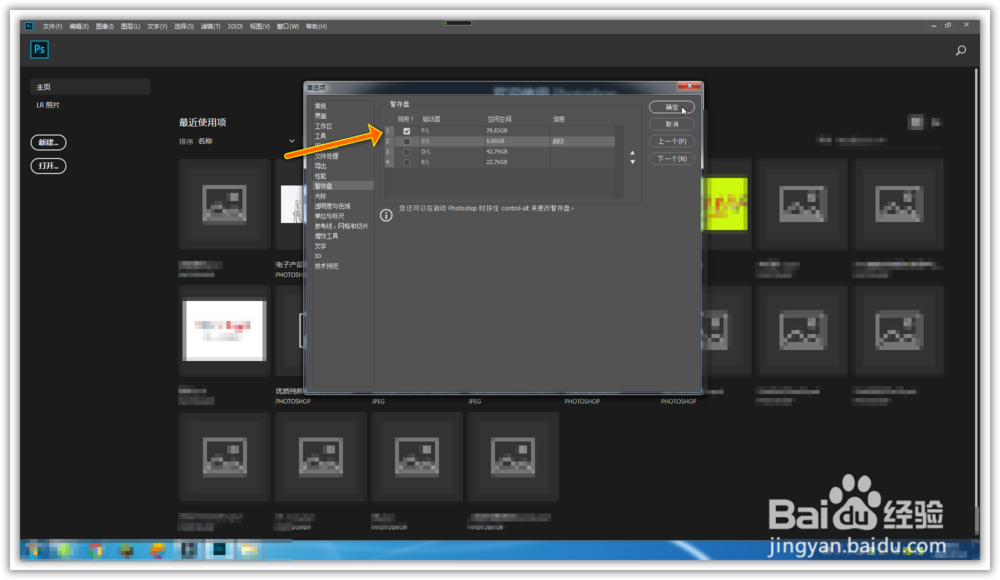1000x580 pixels.
Task: Switch recent files to list view icon
Action: point(936,122)
